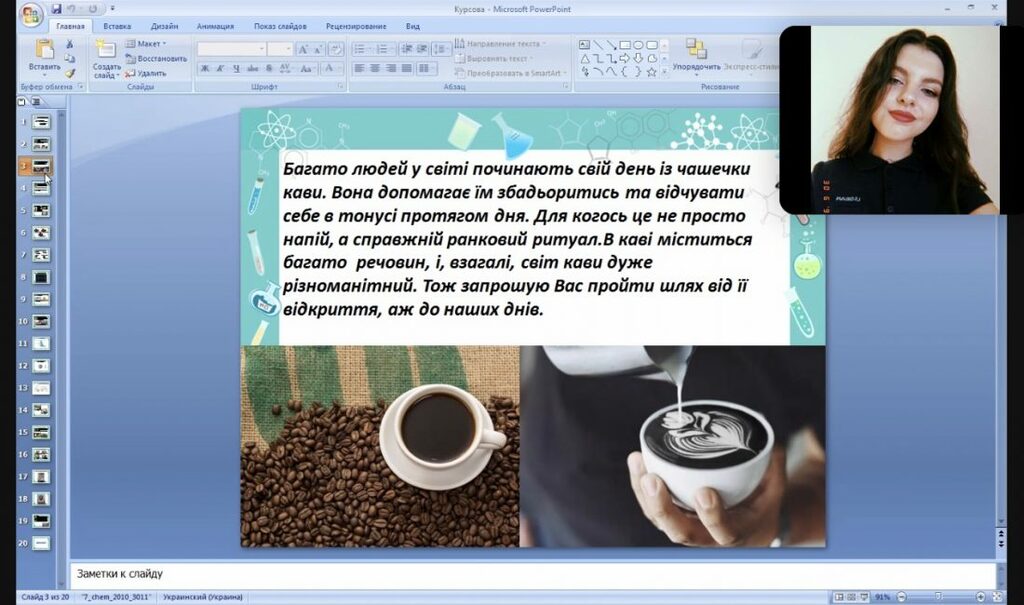
Task: Open the font name combo box
Action: (x=230, y=48)
